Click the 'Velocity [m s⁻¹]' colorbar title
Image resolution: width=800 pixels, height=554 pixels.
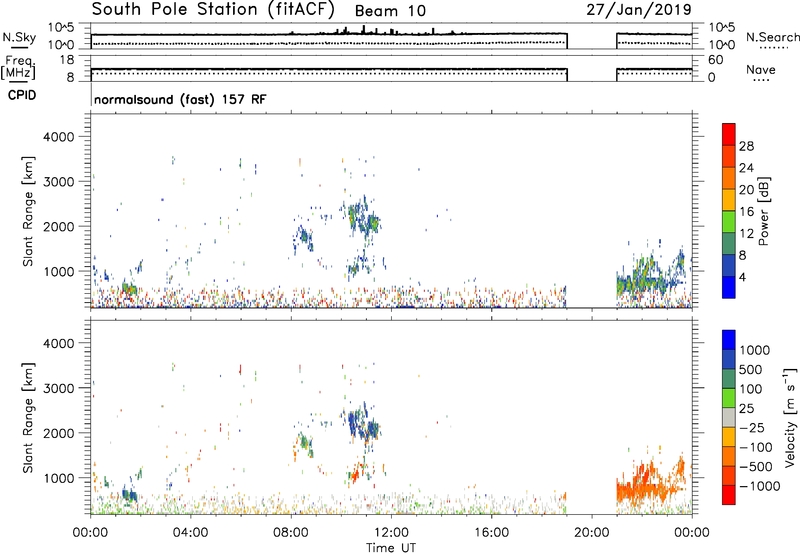tap(790, 417)
